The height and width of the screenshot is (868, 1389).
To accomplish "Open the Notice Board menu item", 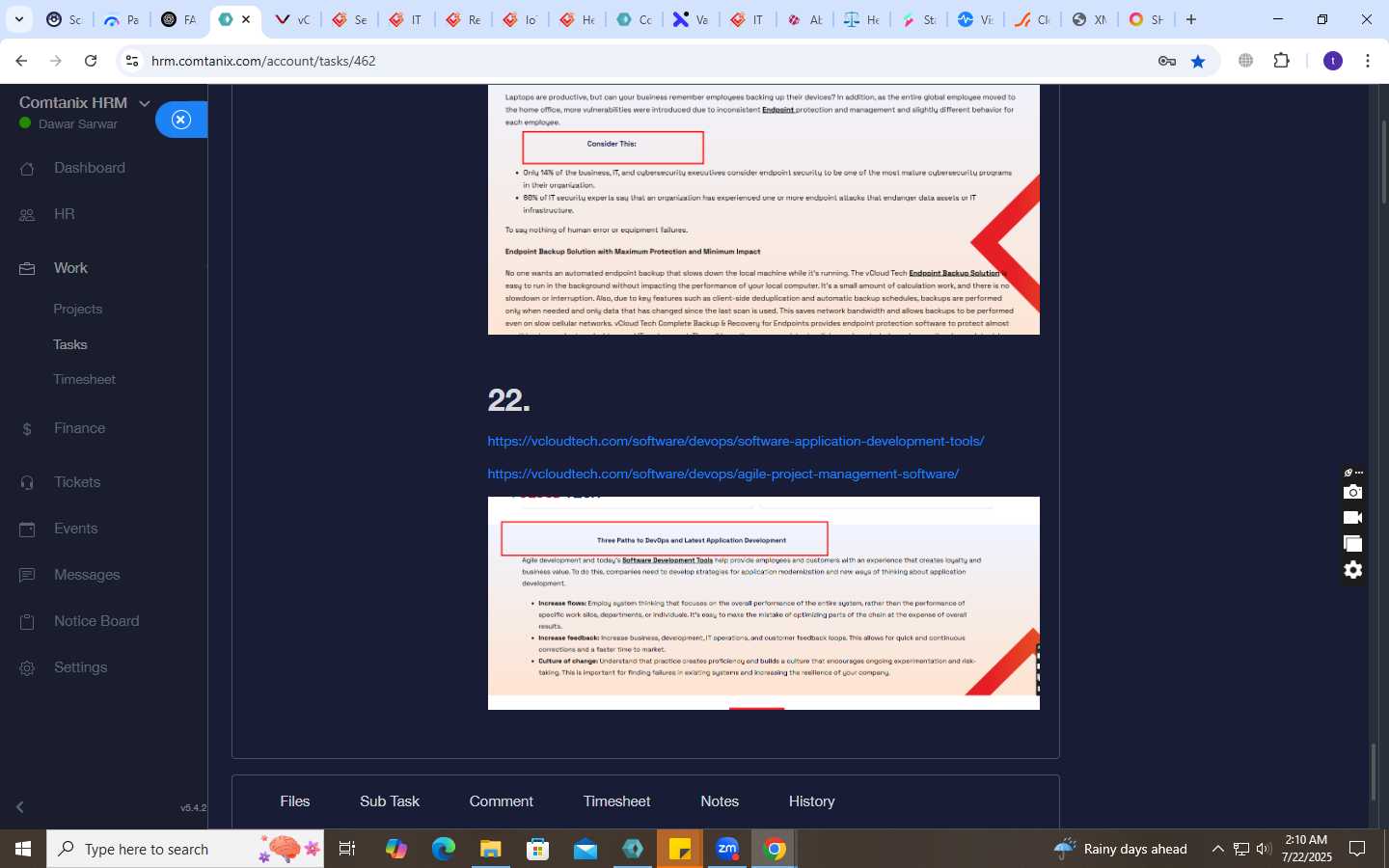I will (96, 621).
